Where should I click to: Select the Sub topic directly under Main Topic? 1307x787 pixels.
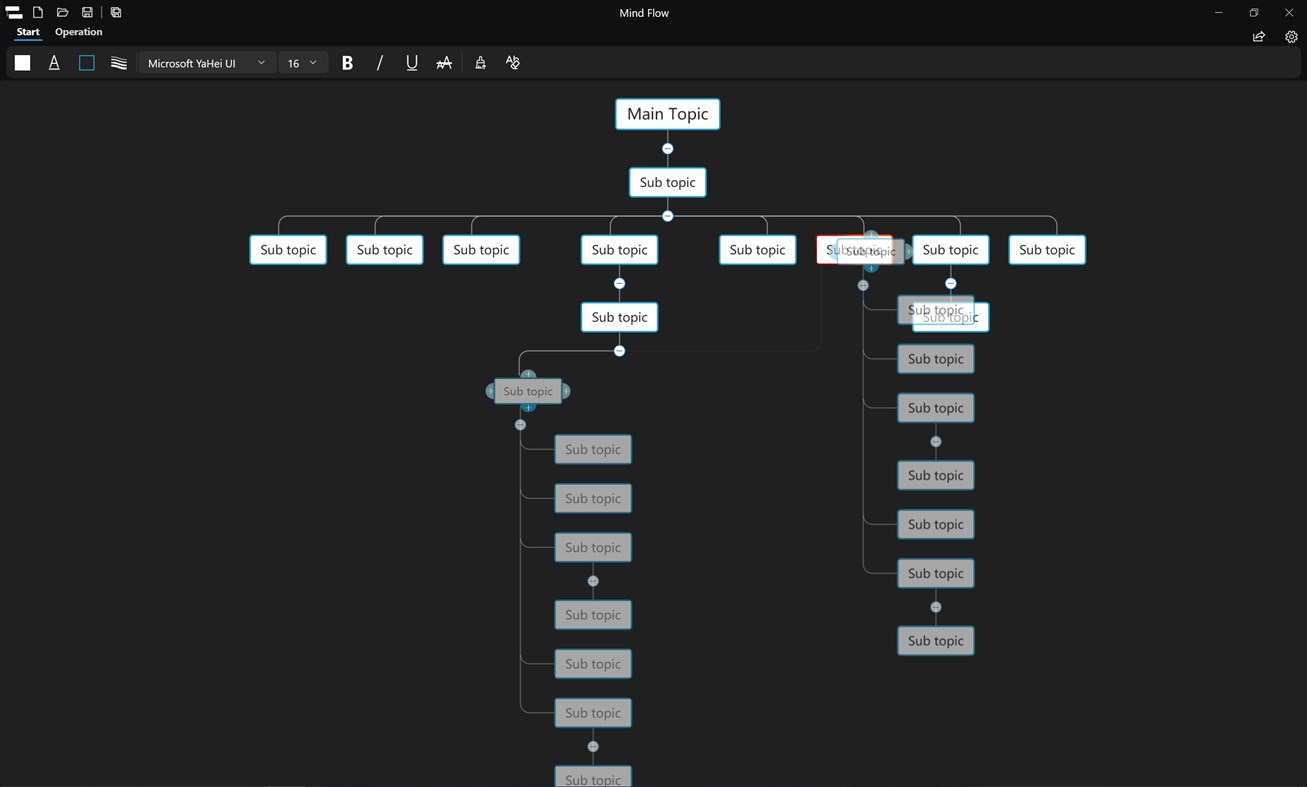(668, 182)
